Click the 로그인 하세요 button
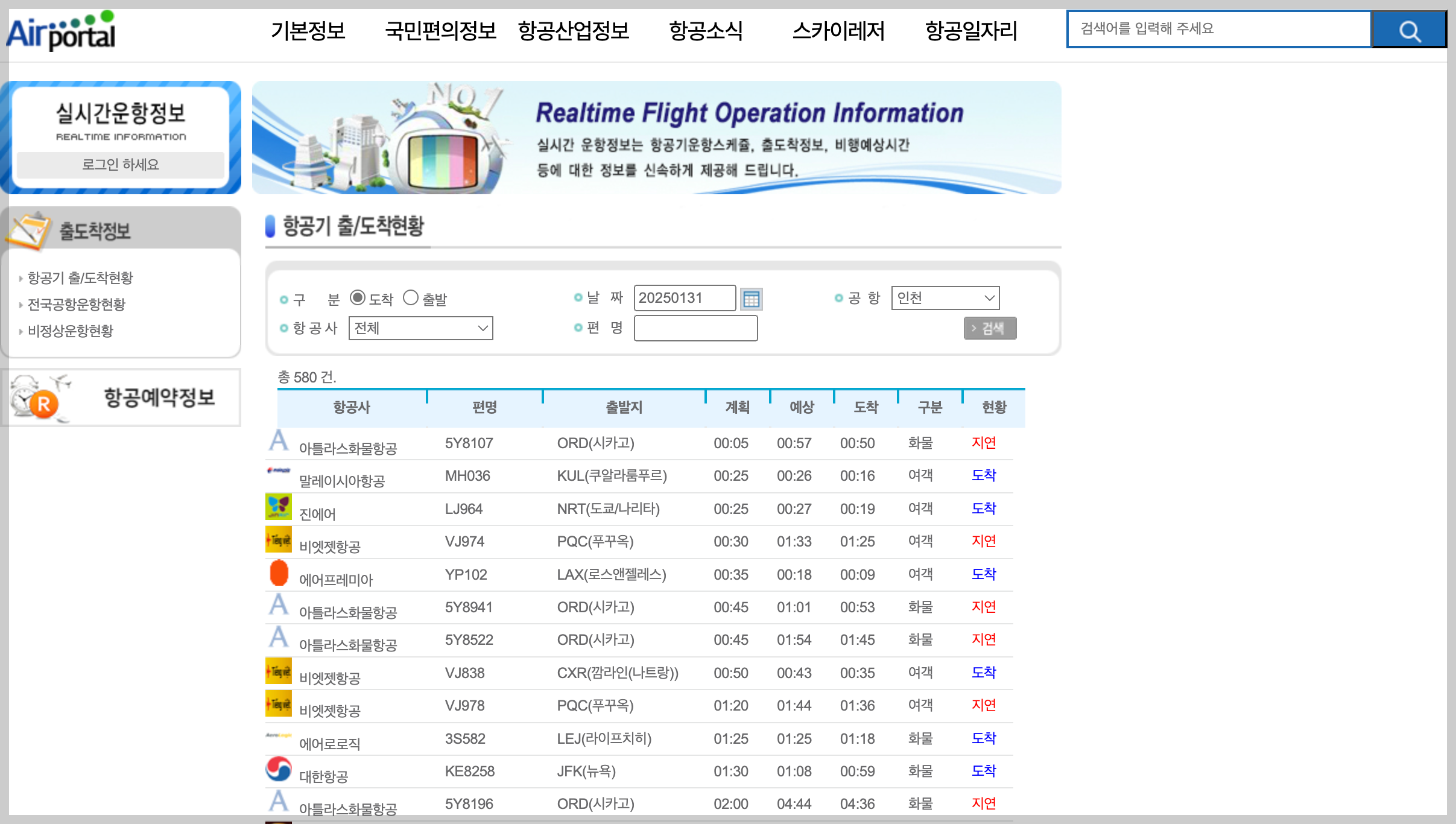The width and height of the screenshot is (1456, 824). click(121, 165)
